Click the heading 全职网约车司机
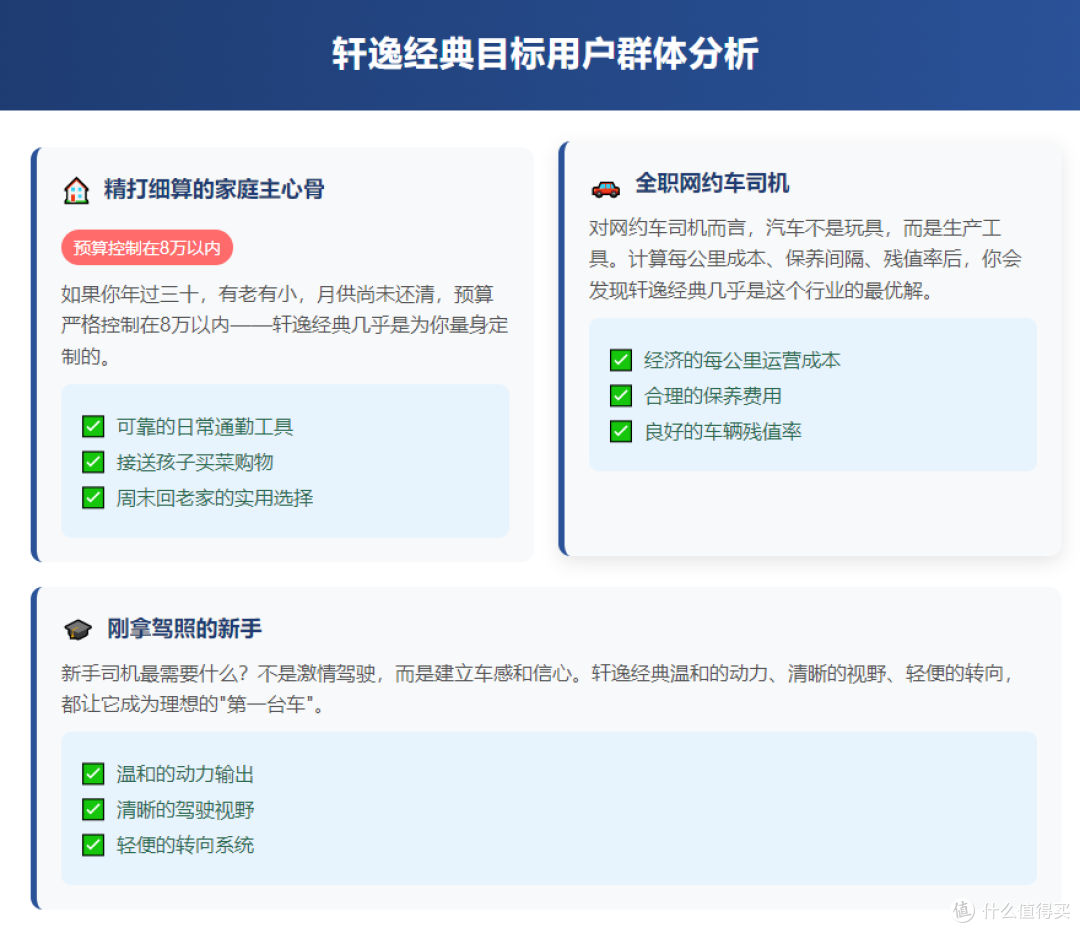The width and height of the screenshot is (1080, 933). 712,183
